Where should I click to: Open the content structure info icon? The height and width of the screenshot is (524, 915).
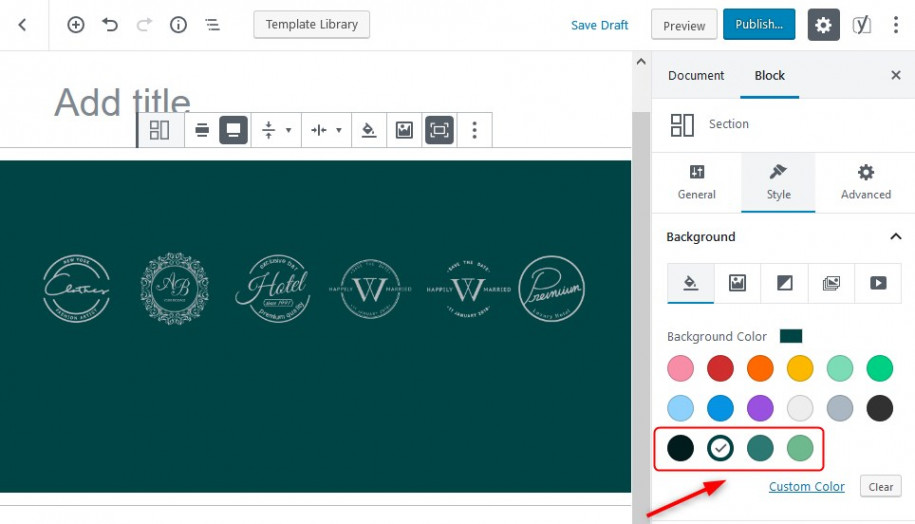pyautogui.click(x=178, y=25)
